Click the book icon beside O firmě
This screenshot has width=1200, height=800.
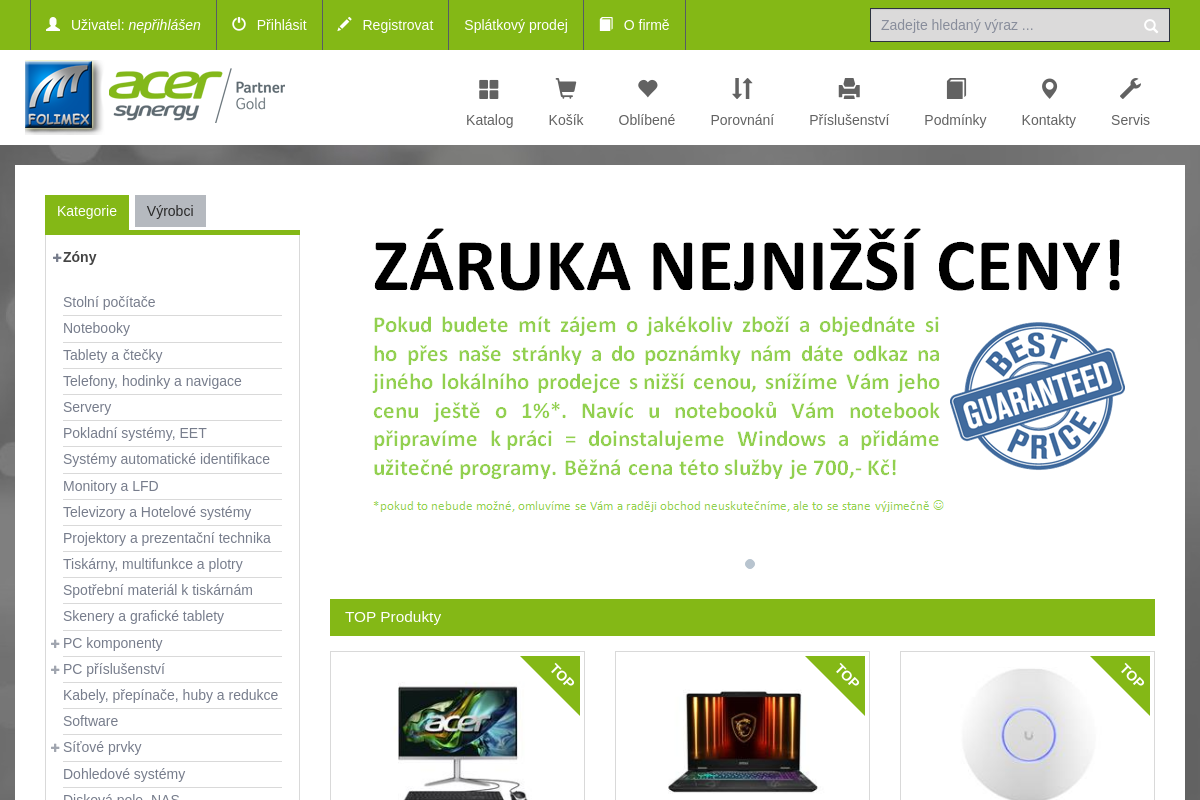click(606, 24)
